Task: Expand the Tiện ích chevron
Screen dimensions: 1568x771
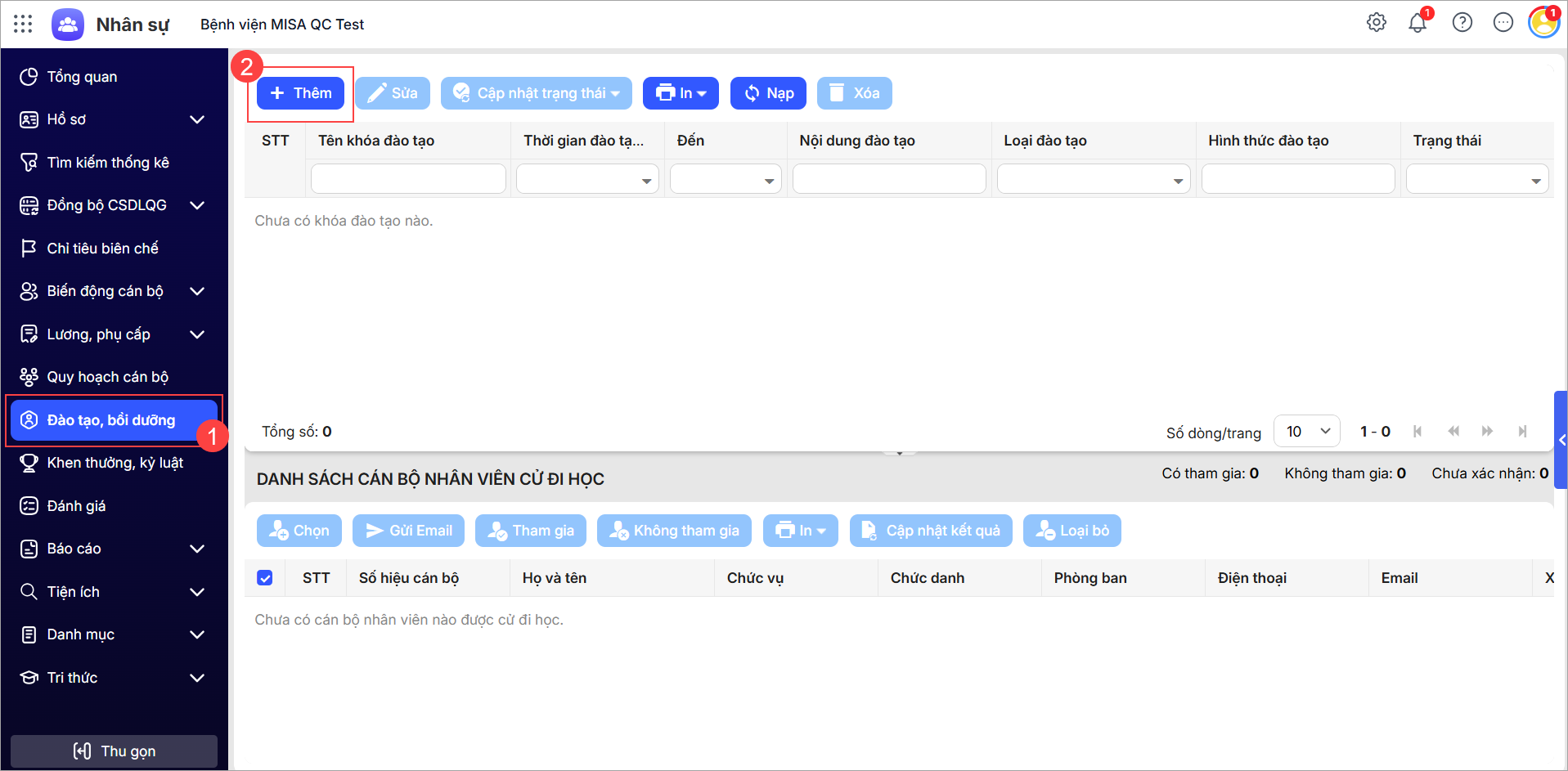Action: 197,592
